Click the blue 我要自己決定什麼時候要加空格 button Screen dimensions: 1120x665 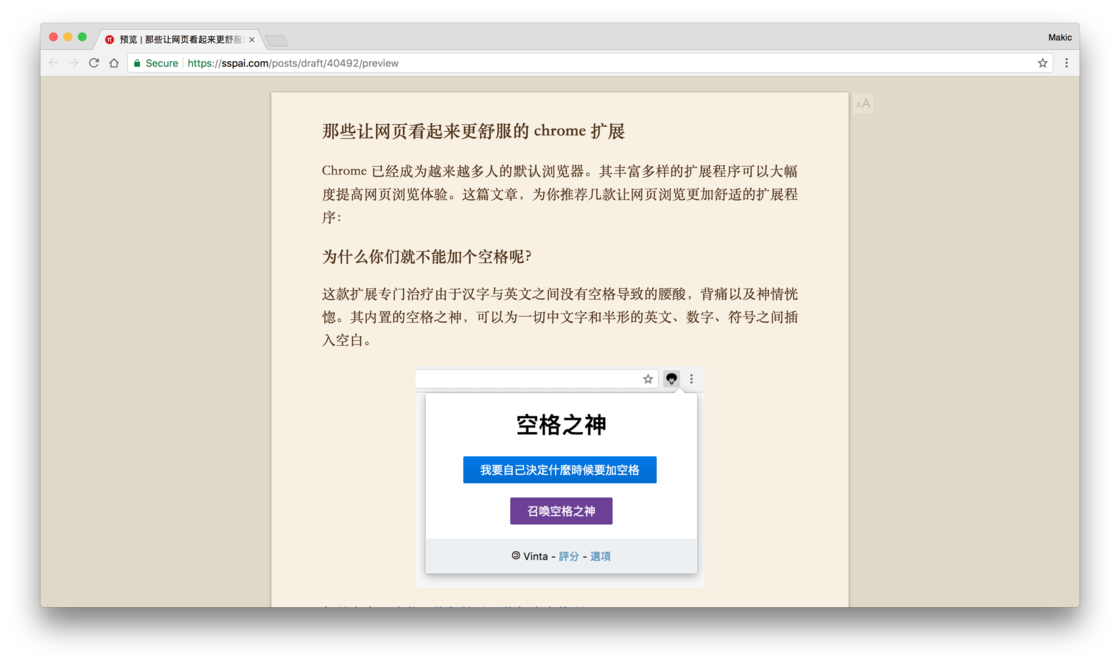[x=559, y=469]
